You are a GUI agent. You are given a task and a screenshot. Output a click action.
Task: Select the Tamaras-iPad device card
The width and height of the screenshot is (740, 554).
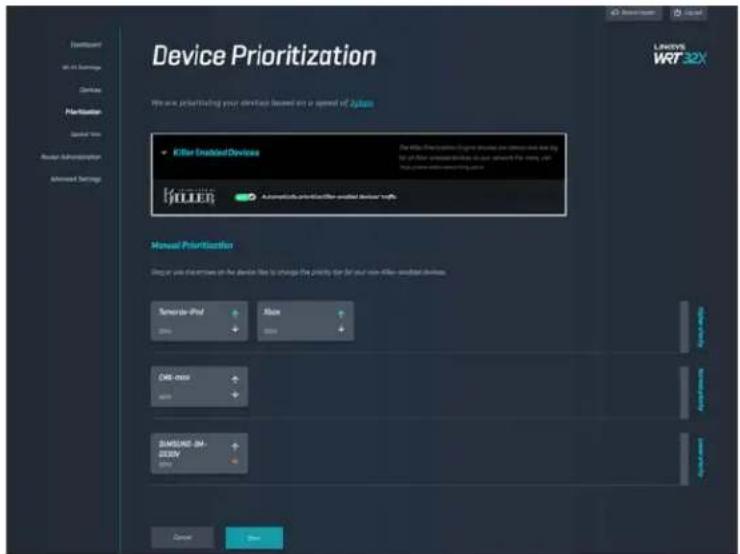(x=199, y=321)
